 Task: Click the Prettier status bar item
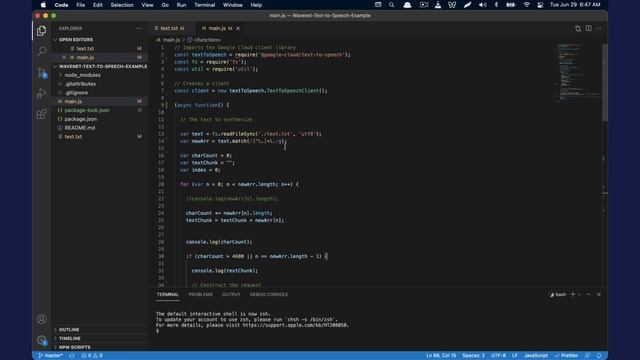pos(566,356)
